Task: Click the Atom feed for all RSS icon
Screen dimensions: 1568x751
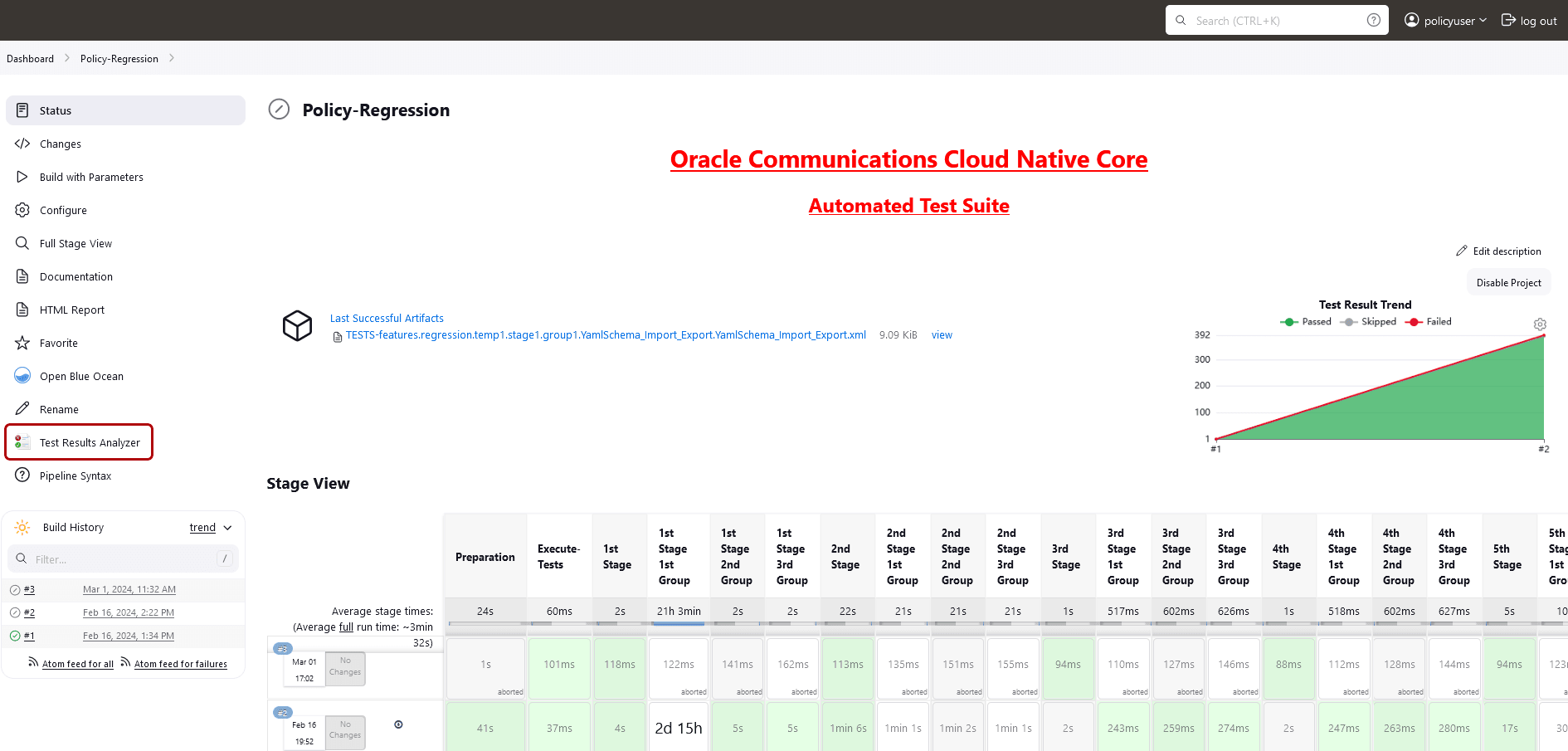Action: pos(33,662)
